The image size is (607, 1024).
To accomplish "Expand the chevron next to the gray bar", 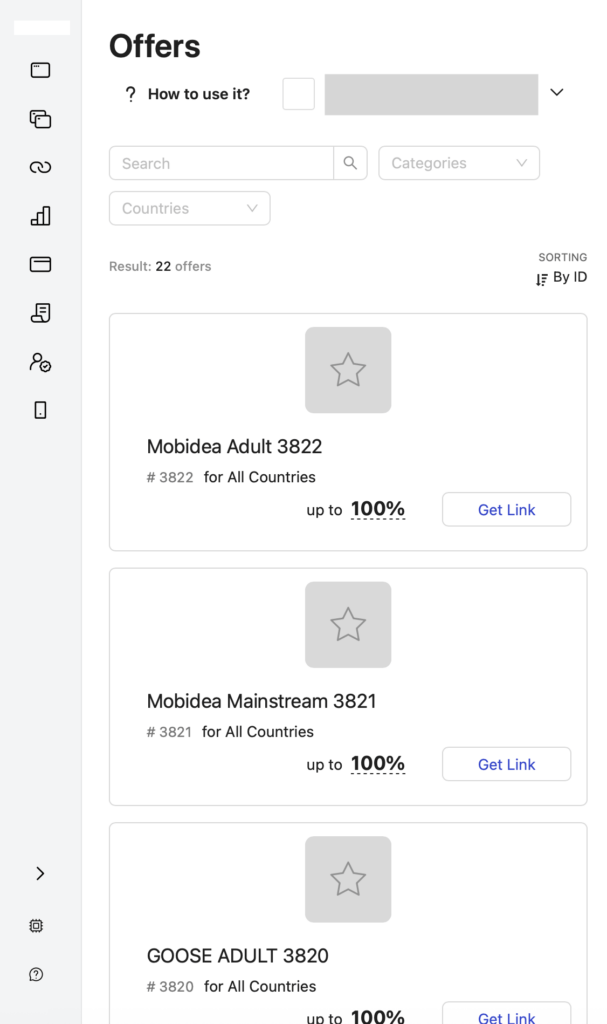I will [557, 93].
